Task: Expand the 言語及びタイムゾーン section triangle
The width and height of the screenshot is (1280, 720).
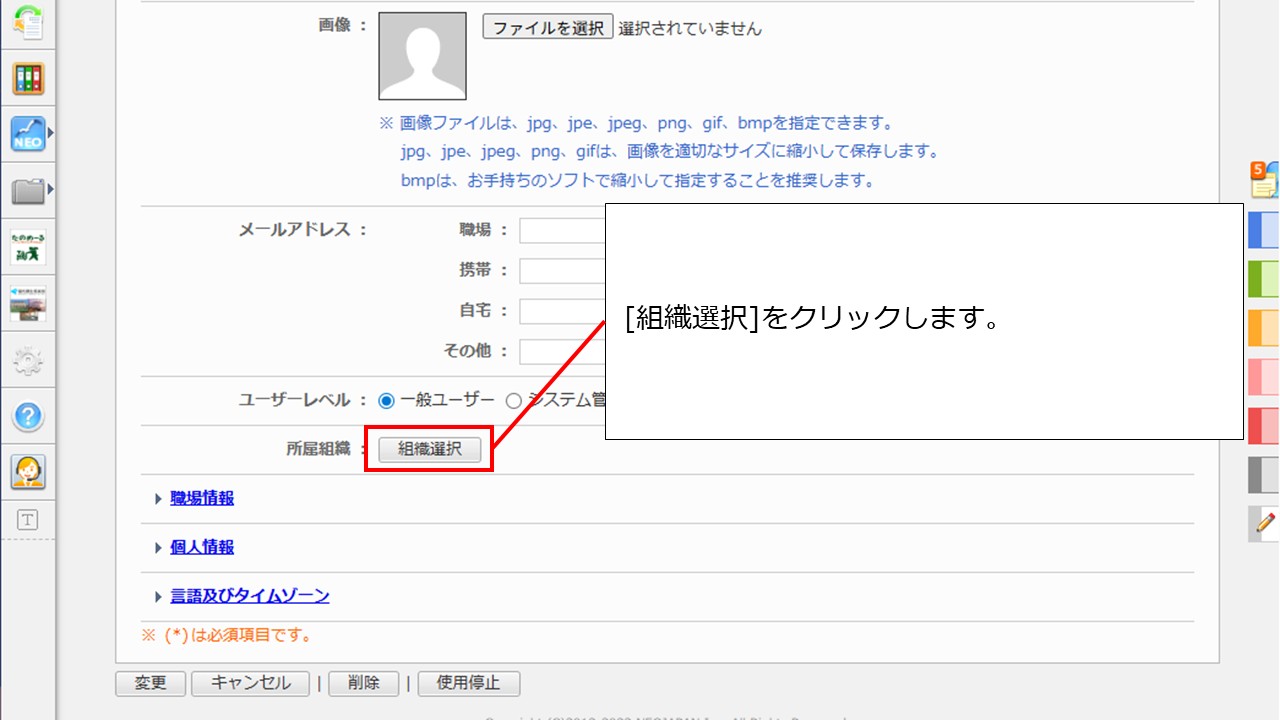Action: click(x=158, y=597)
